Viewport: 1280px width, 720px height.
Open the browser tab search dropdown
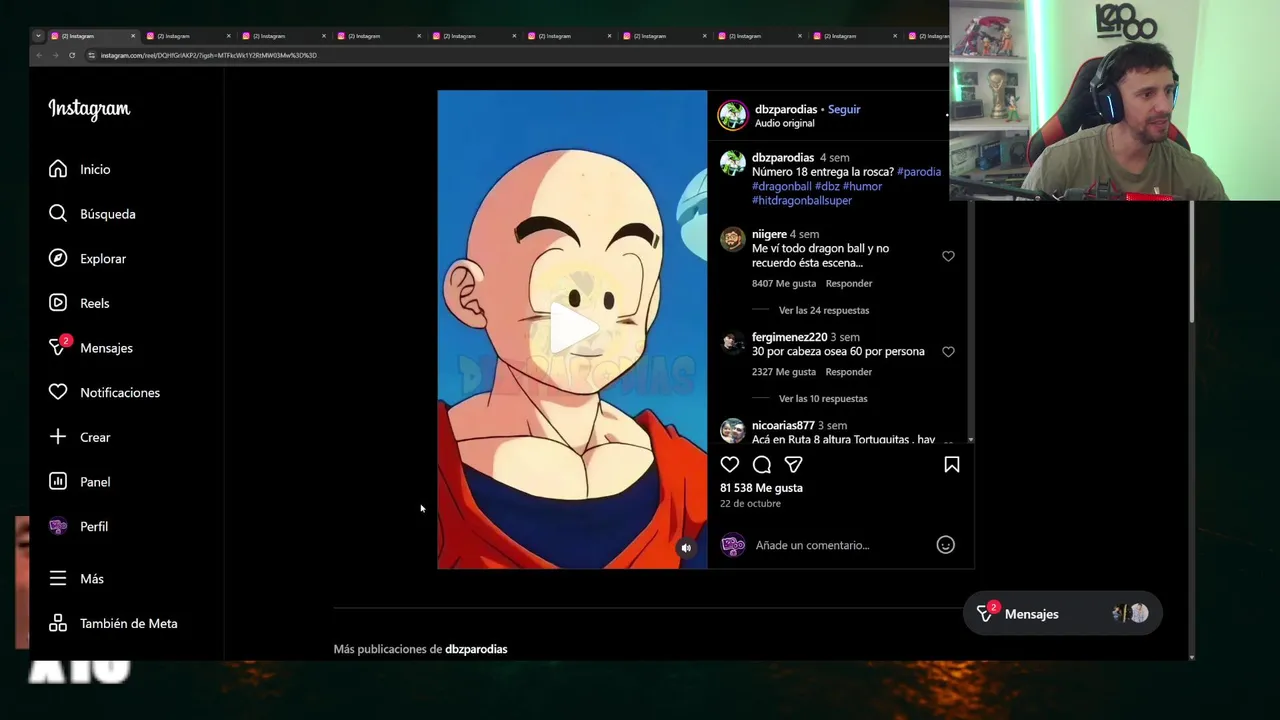(x=38, y=36)
